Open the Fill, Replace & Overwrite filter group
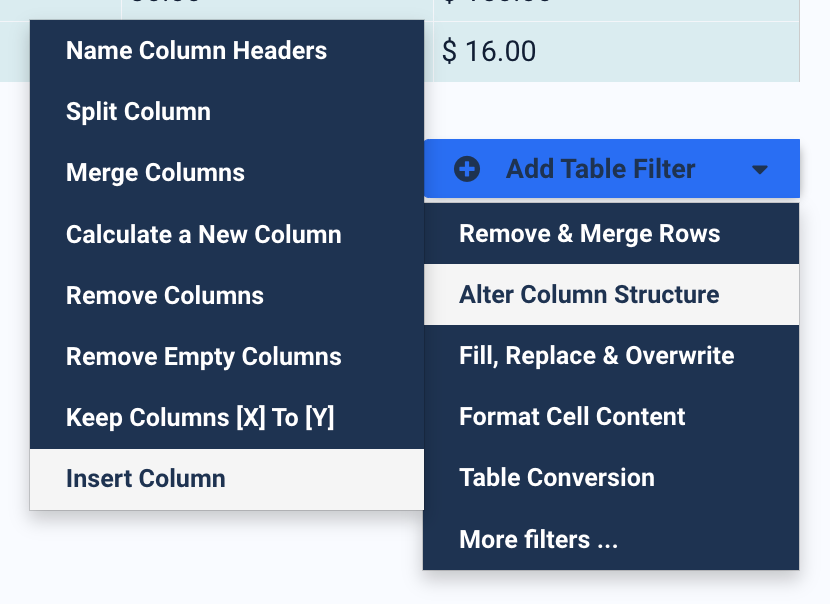The image size is (830, 604). [595, 355]
